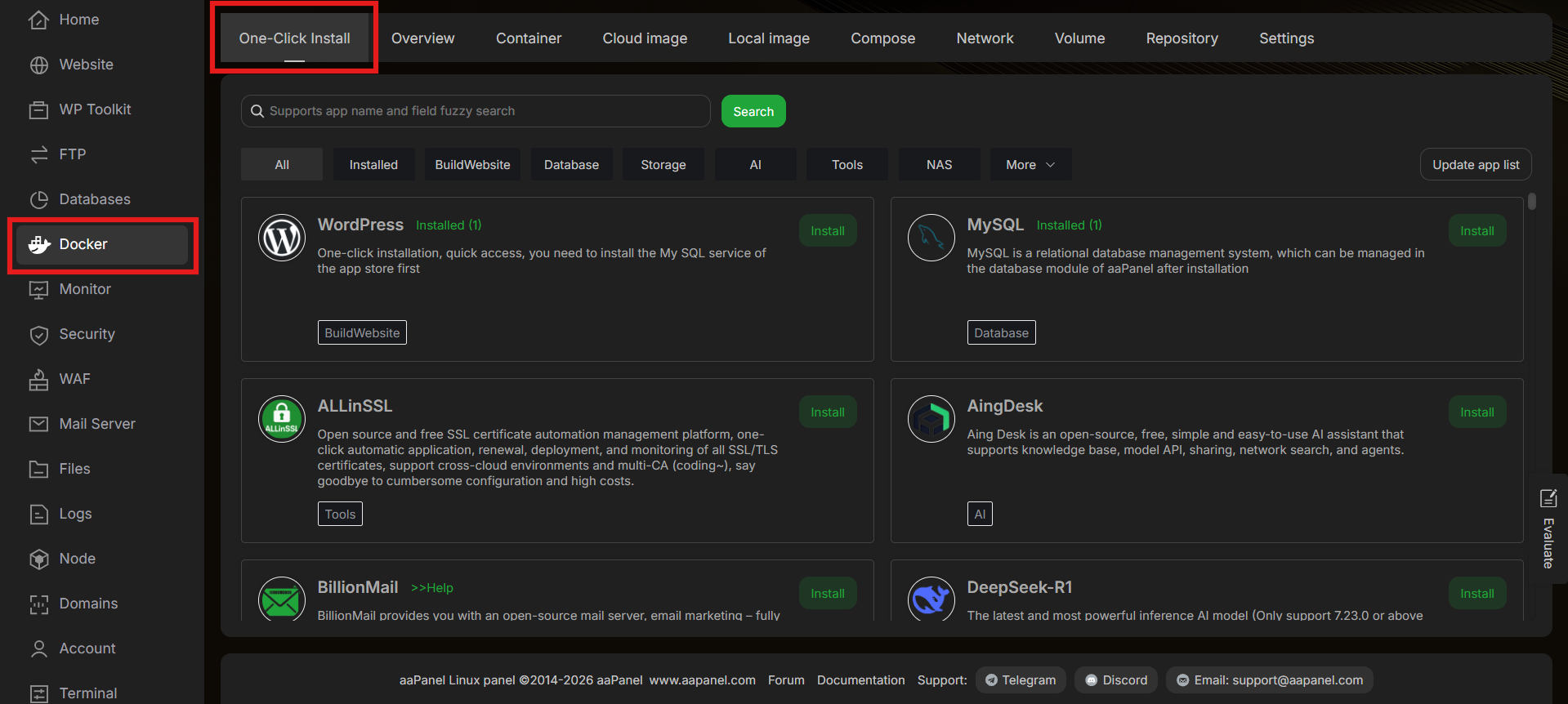
Task: Click the FTP arrows icon in sidebar
Action: coord(38,154)
